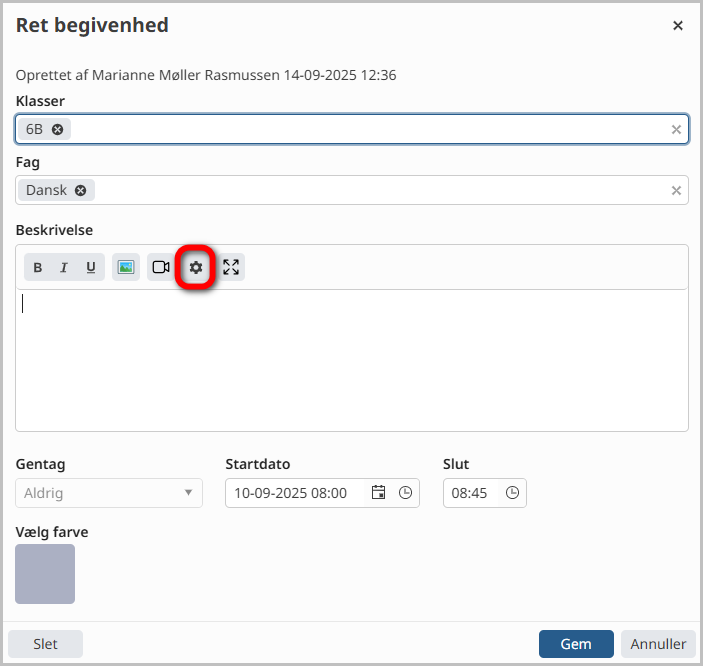Click the Ret begivenhed title
Image resolution: width=703 pixels, height=666 pixels.
coord(92,26)
